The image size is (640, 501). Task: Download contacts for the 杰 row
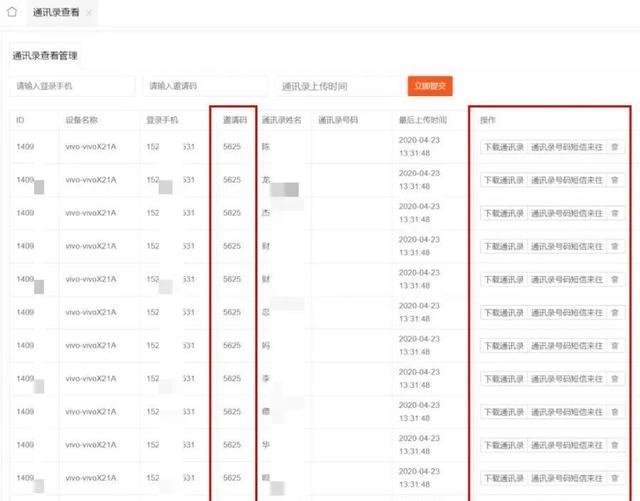pos(504,213)
